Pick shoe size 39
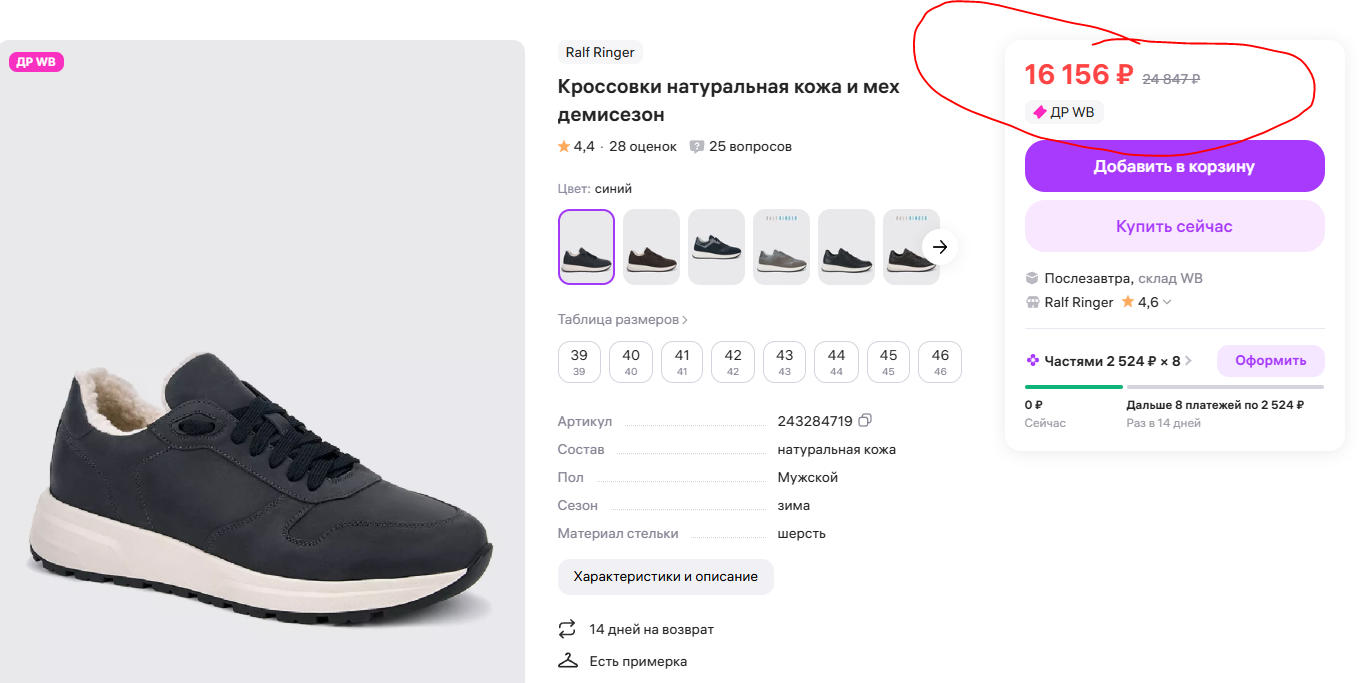This screenshot has height=683, width=1359. pyautogui.click(x=579, y=361)
